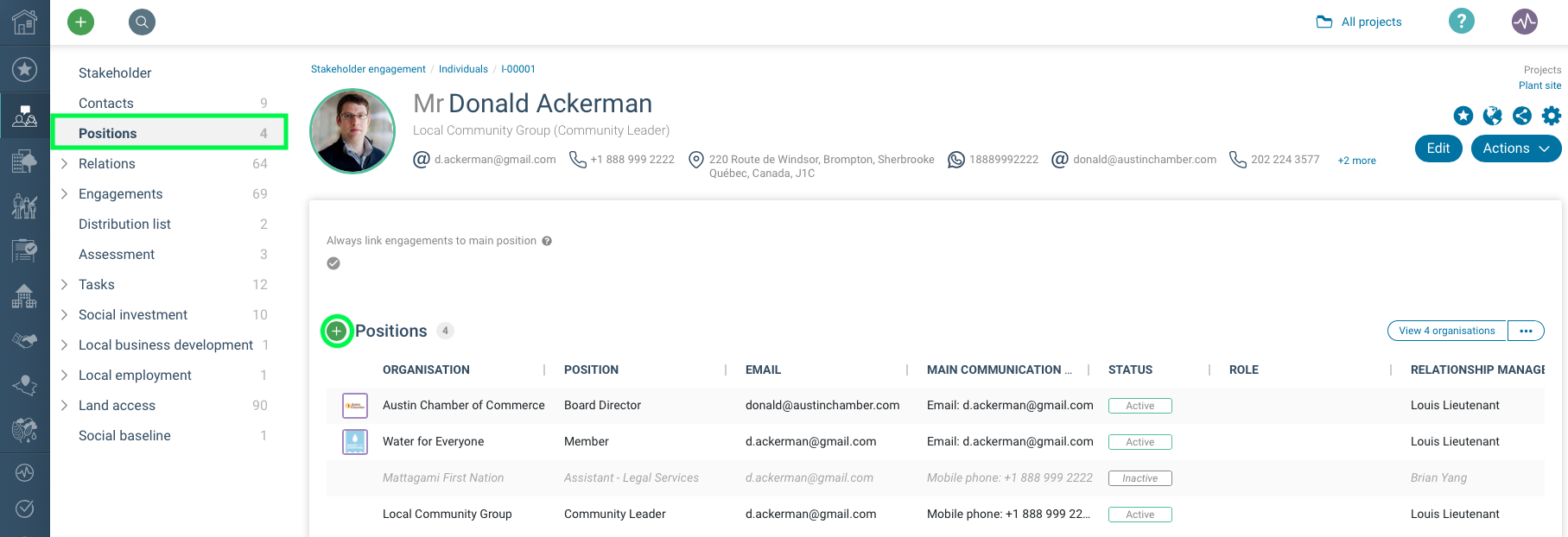Viewport: 1568px width, 537px height.
Task: Open the blue settings gear icon
Action: tap(1552, 116)
